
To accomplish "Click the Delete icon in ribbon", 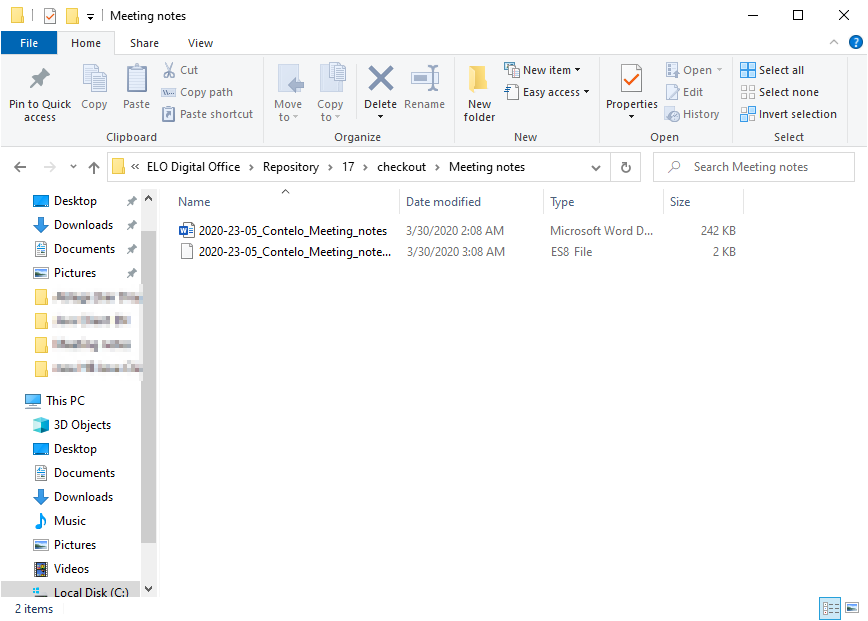I will tap(380, 80).
